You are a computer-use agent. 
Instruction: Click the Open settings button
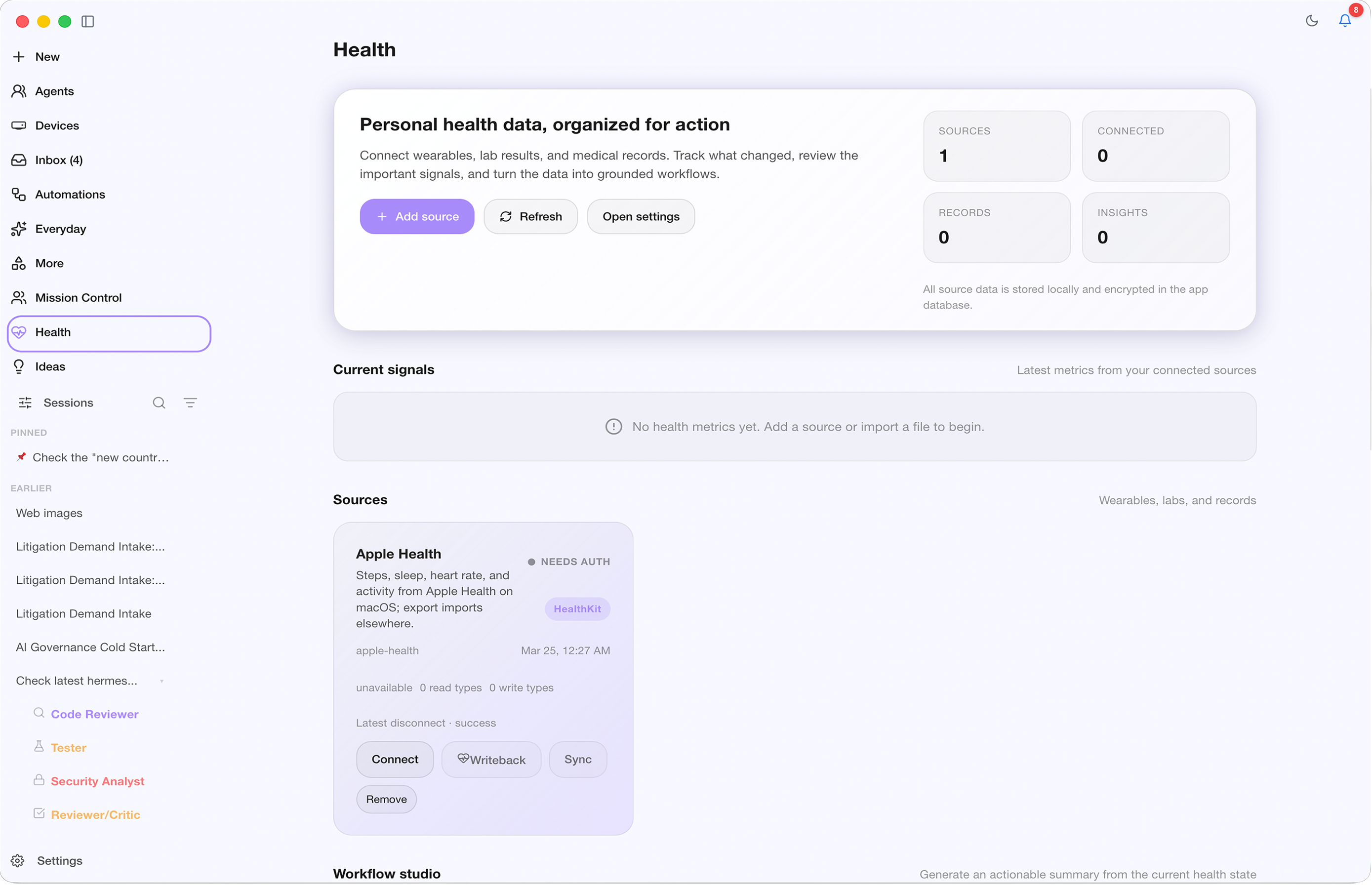pos(641,217)
